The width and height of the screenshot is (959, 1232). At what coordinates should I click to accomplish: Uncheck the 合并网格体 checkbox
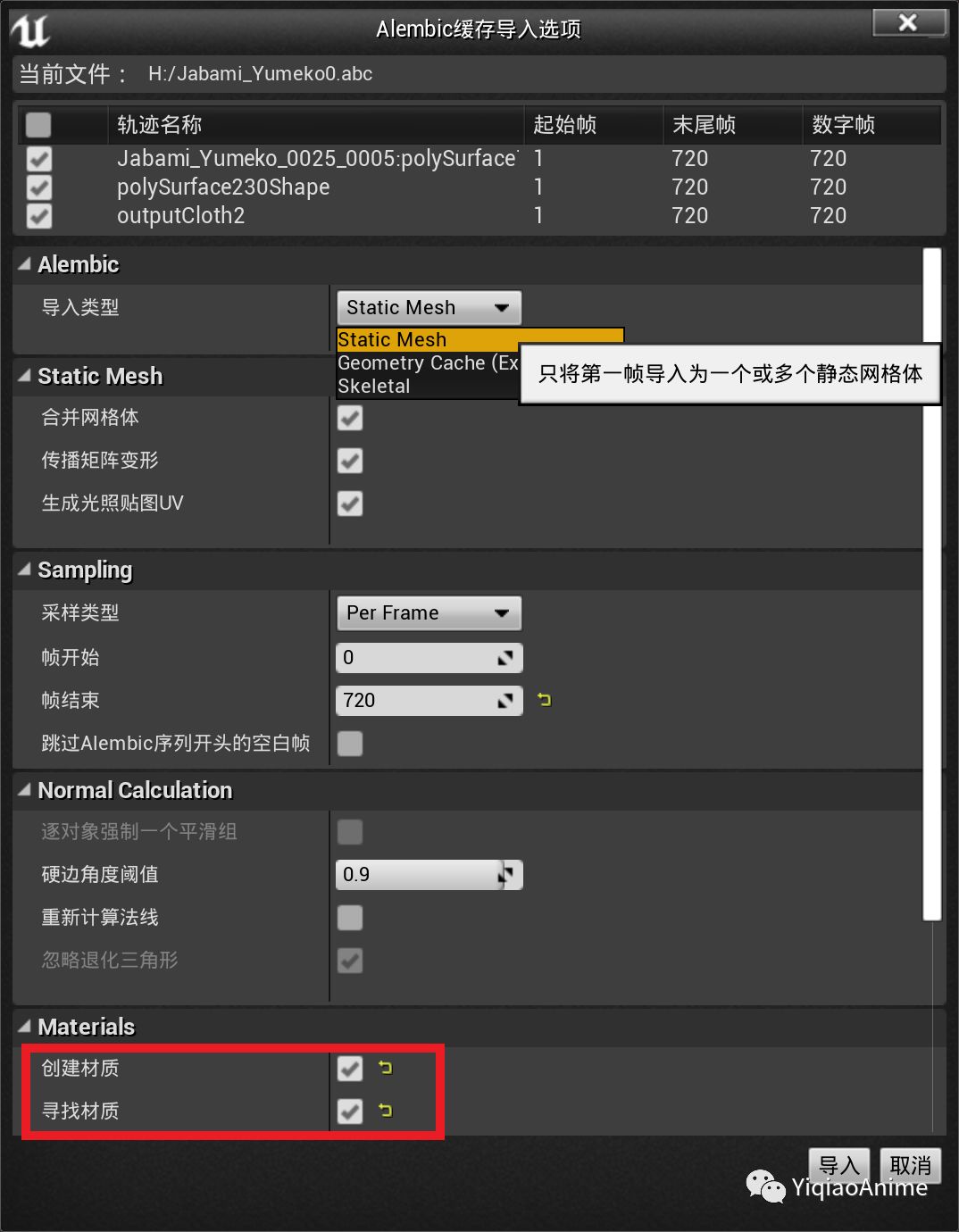(349, 418)
